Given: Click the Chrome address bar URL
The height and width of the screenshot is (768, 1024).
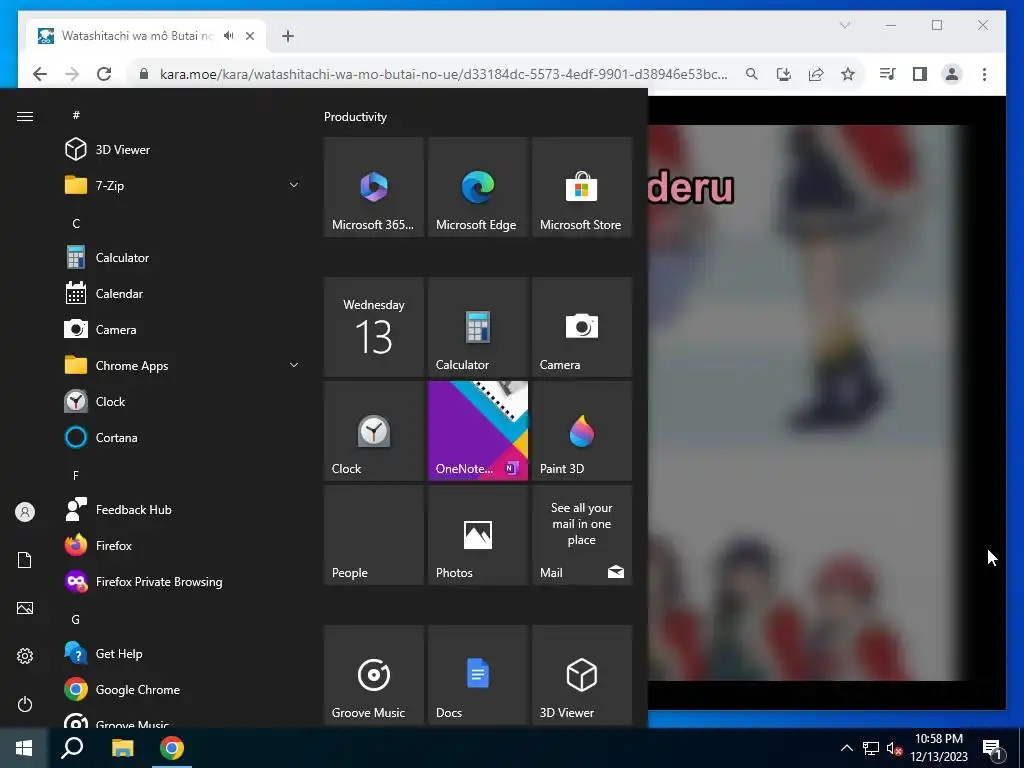Looking at the screenshot, I should (443, 74).
